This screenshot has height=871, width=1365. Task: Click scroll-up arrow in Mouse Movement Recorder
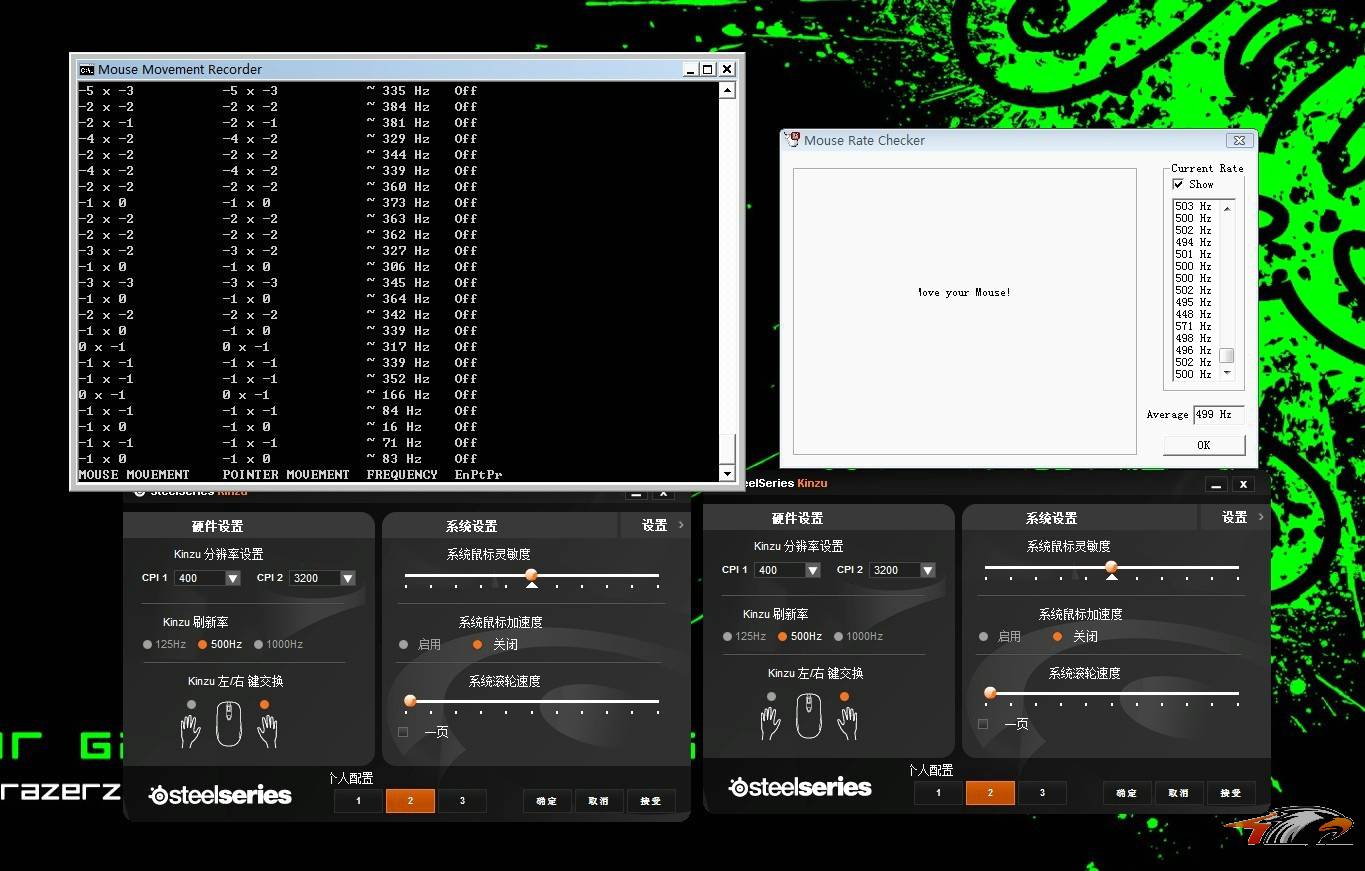(x=727, y=91)
